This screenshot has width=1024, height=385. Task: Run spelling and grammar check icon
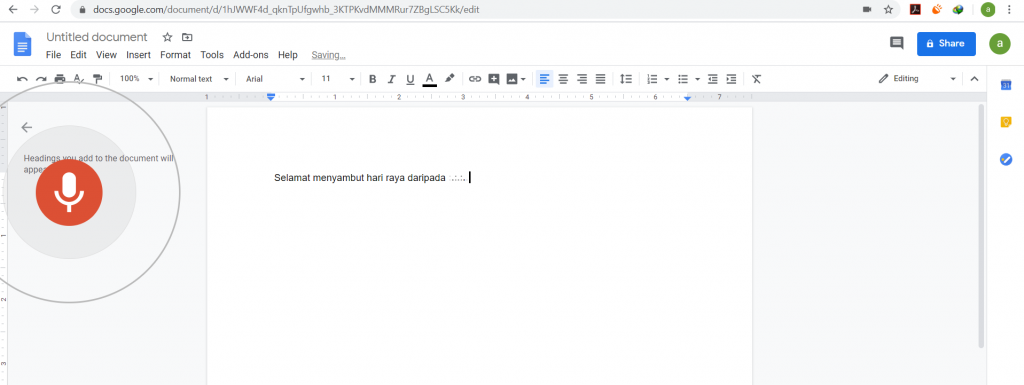79,79
